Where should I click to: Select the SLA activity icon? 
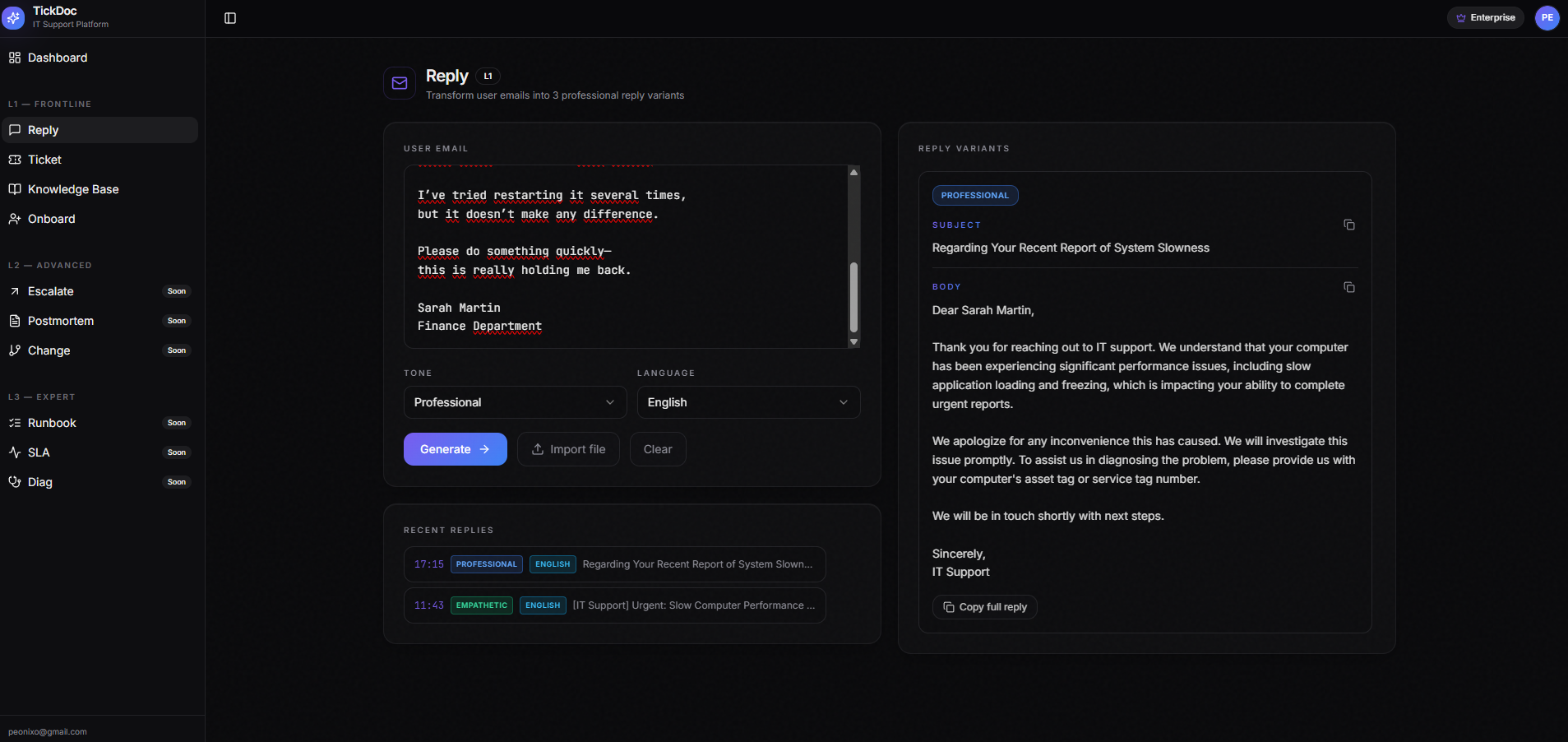point(15,452)
